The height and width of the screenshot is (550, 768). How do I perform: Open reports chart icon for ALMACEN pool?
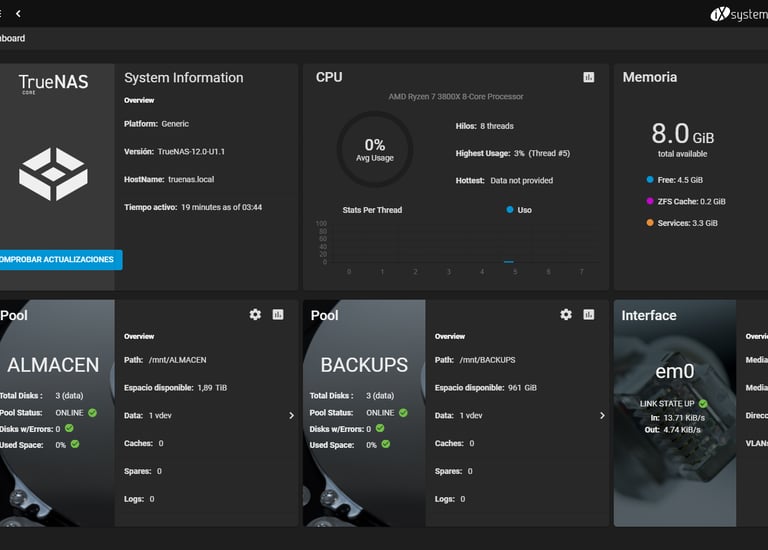click(278, 314)
